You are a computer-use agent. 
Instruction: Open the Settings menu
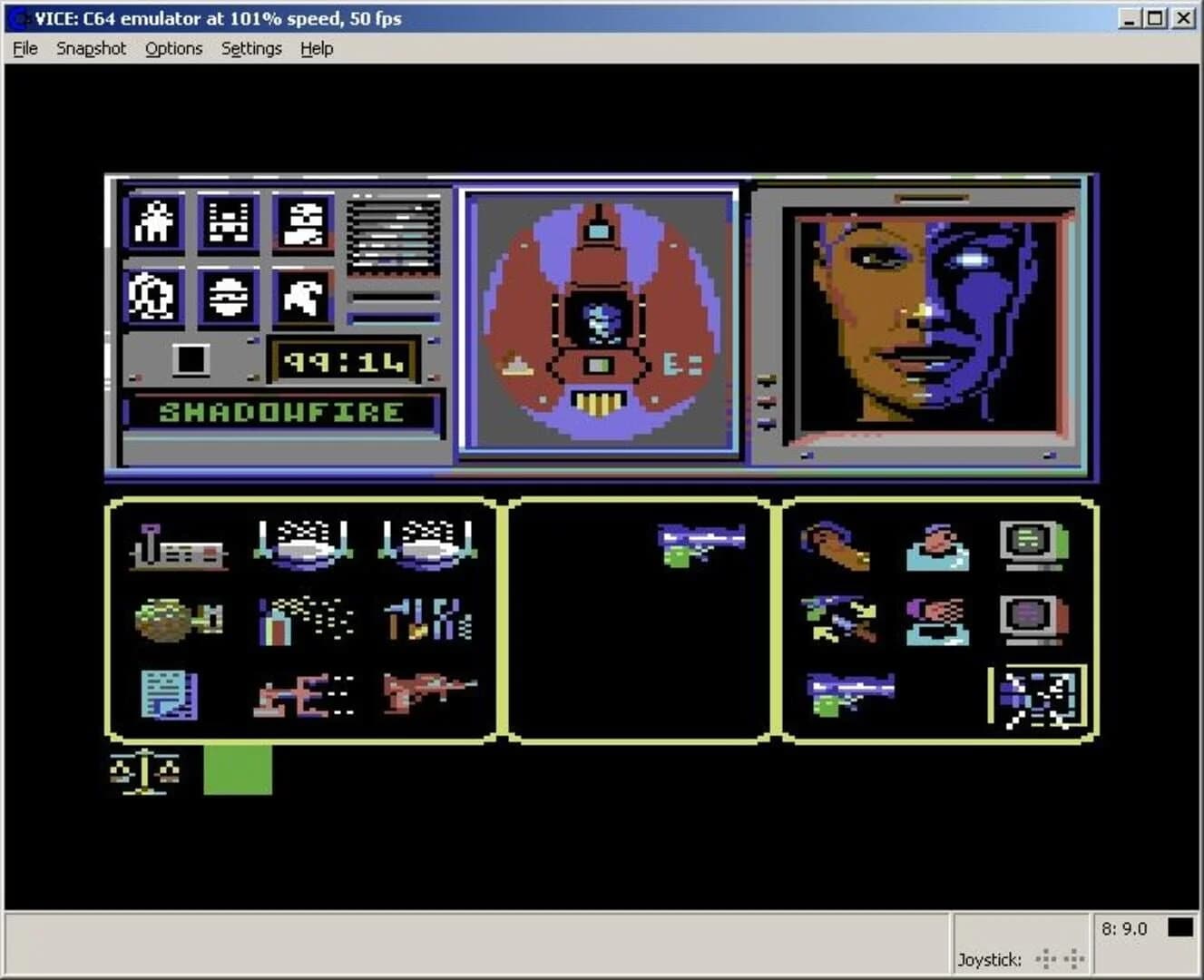click(250, 48)
